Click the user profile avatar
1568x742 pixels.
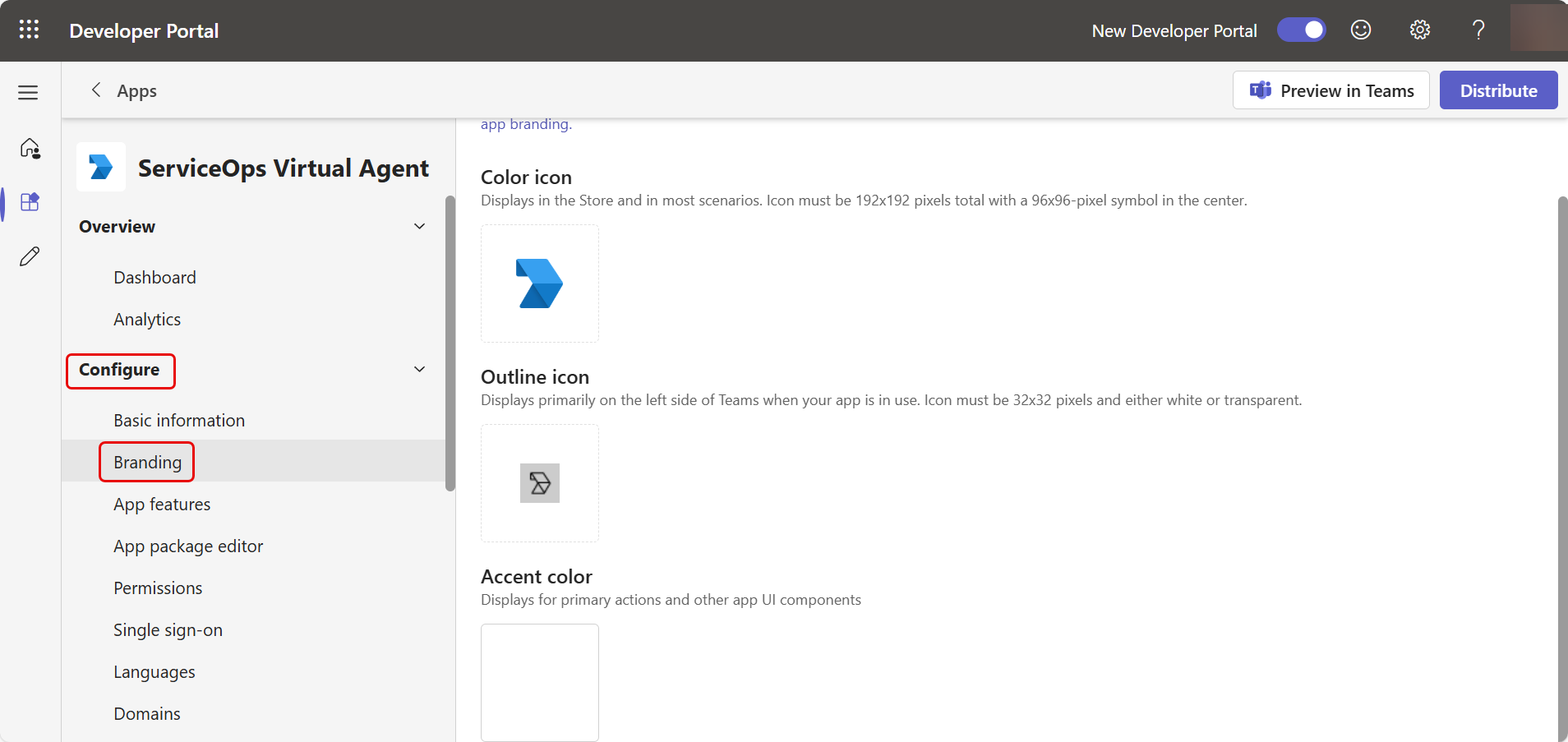(x=1538, y=29)
